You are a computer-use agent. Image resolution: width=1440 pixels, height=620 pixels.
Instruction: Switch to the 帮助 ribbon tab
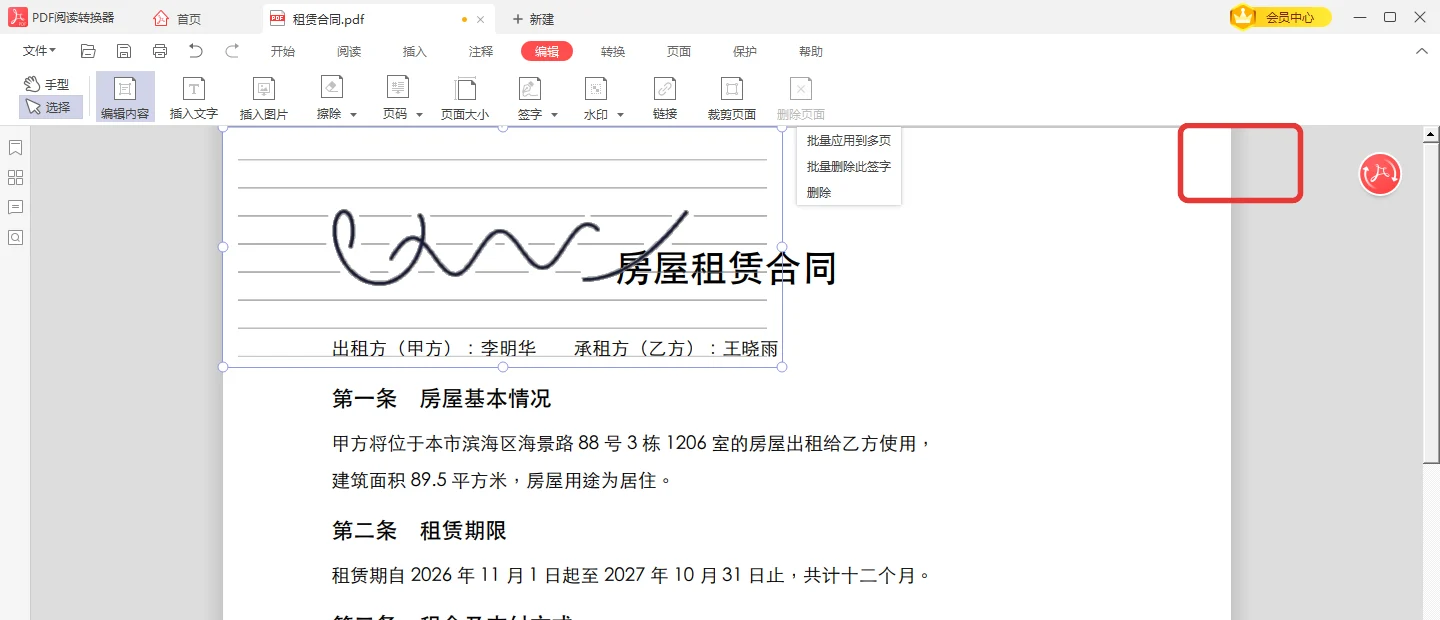[811, 52]
